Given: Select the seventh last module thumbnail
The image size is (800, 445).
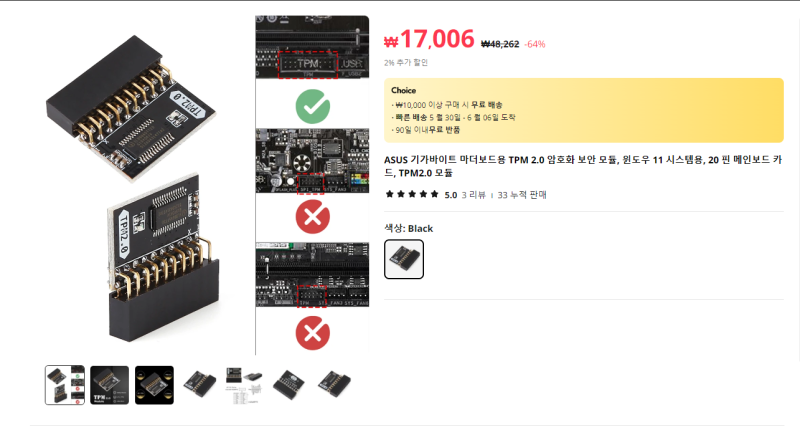Looking at the screenshot, I should [x=334, y=385].
